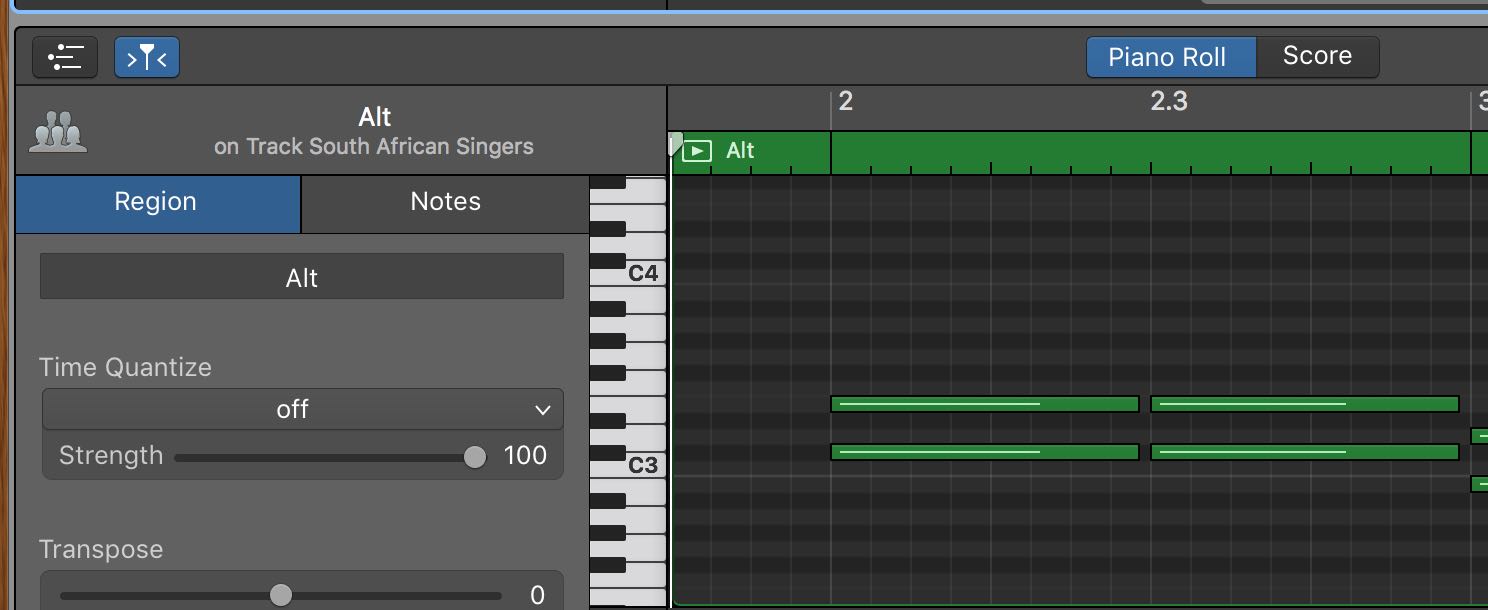
Task: Toggle the Catch Playhead button
Action: tap(147, 58)
